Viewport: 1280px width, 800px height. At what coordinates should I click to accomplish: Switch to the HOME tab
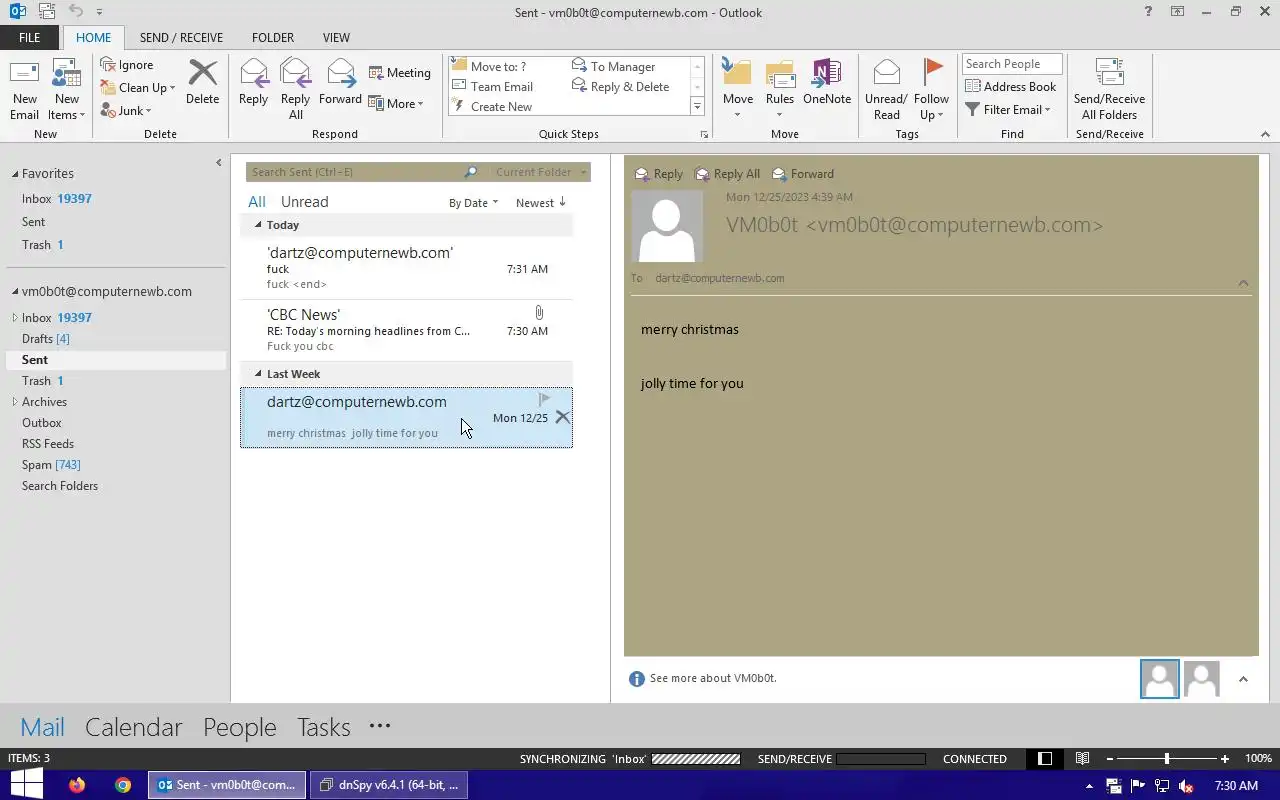[x=94, y=38]
